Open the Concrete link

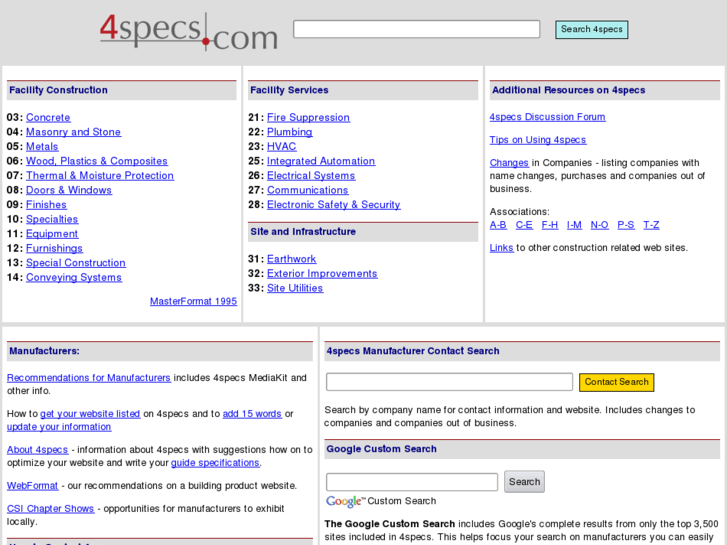(x=48, y=117)
